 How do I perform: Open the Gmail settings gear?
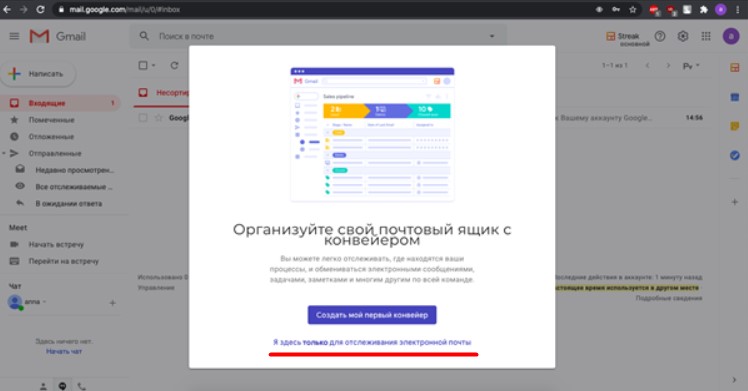click(683, 36)
